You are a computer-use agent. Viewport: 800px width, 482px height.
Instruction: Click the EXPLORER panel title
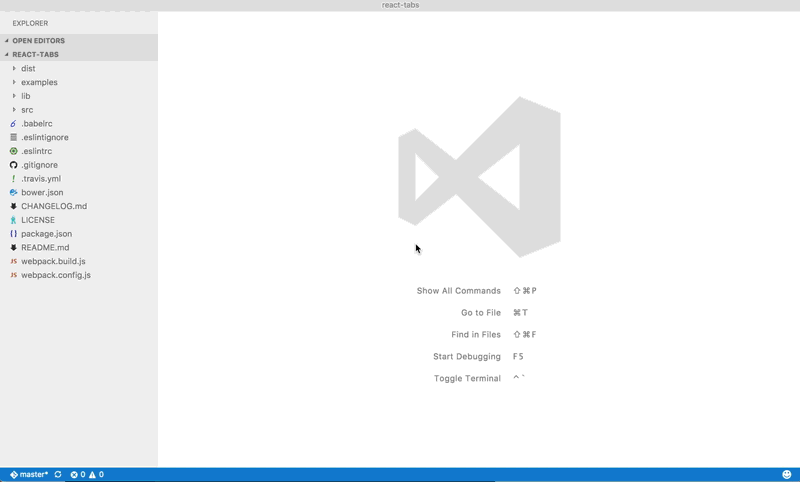30,23
